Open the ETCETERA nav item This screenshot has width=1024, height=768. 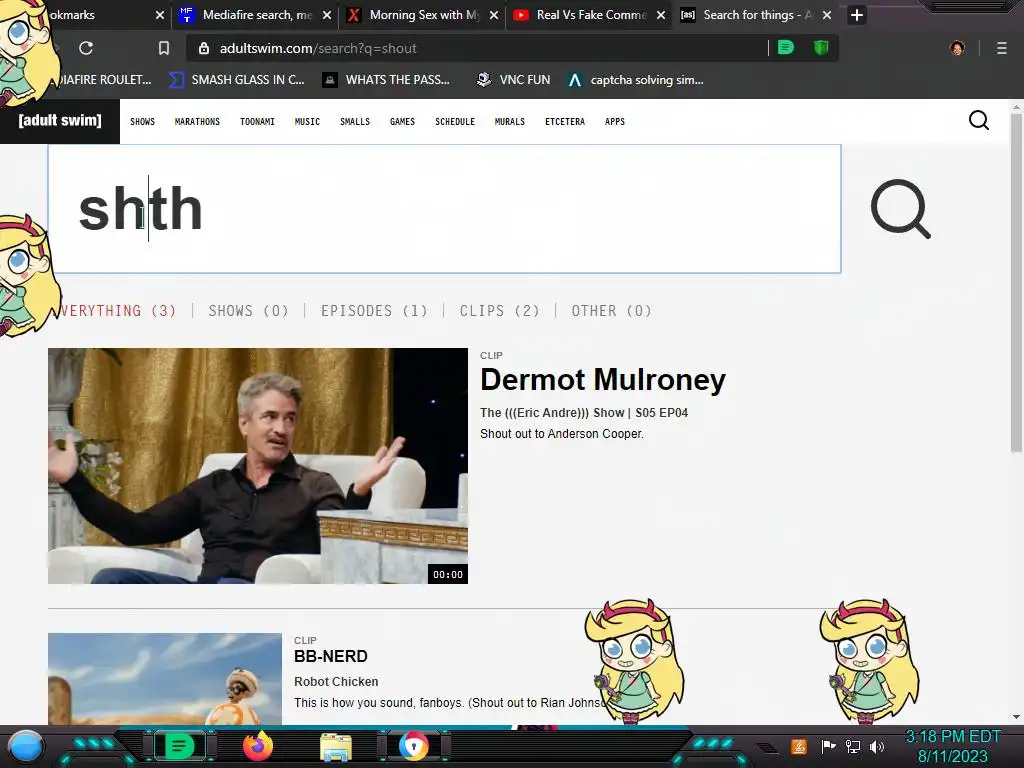tap(565, 121)
